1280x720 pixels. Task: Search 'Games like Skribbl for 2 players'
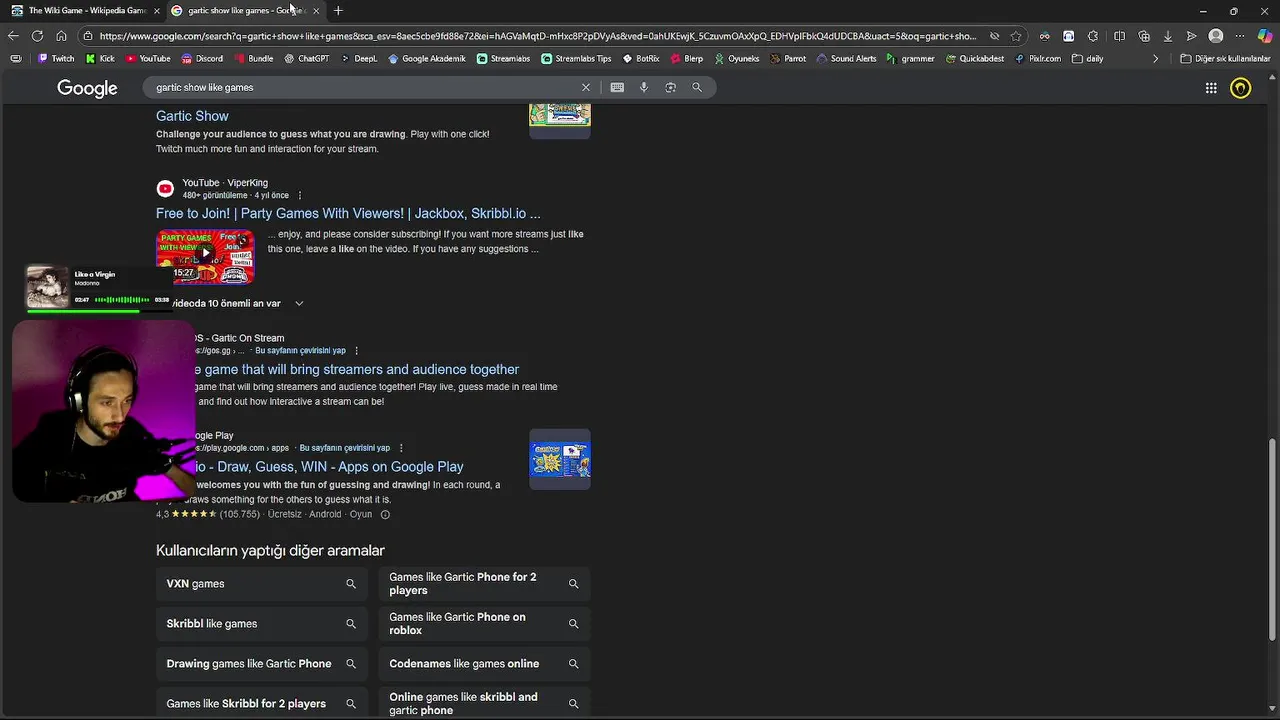(261, 704)
